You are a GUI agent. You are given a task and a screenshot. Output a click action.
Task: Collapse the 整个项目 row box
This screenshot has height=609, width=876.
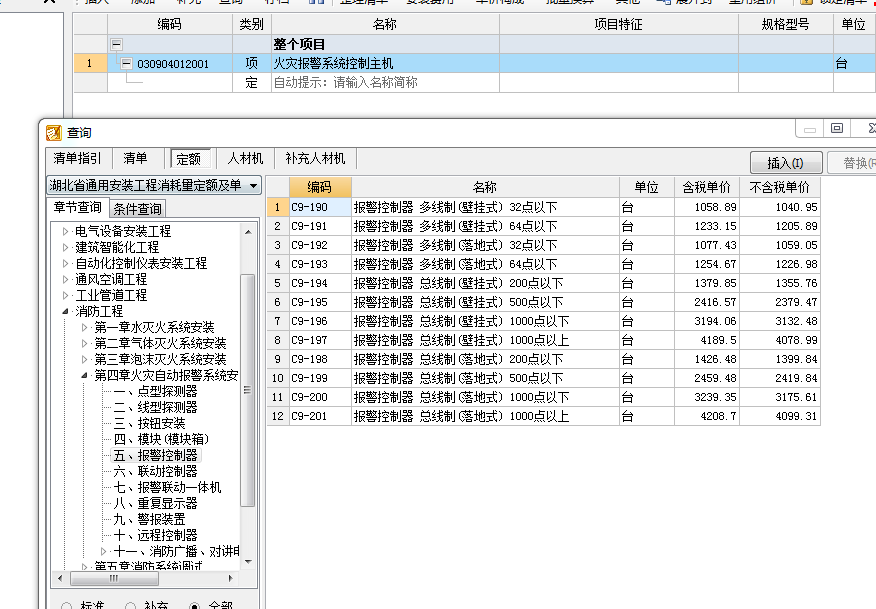point(117,44)
